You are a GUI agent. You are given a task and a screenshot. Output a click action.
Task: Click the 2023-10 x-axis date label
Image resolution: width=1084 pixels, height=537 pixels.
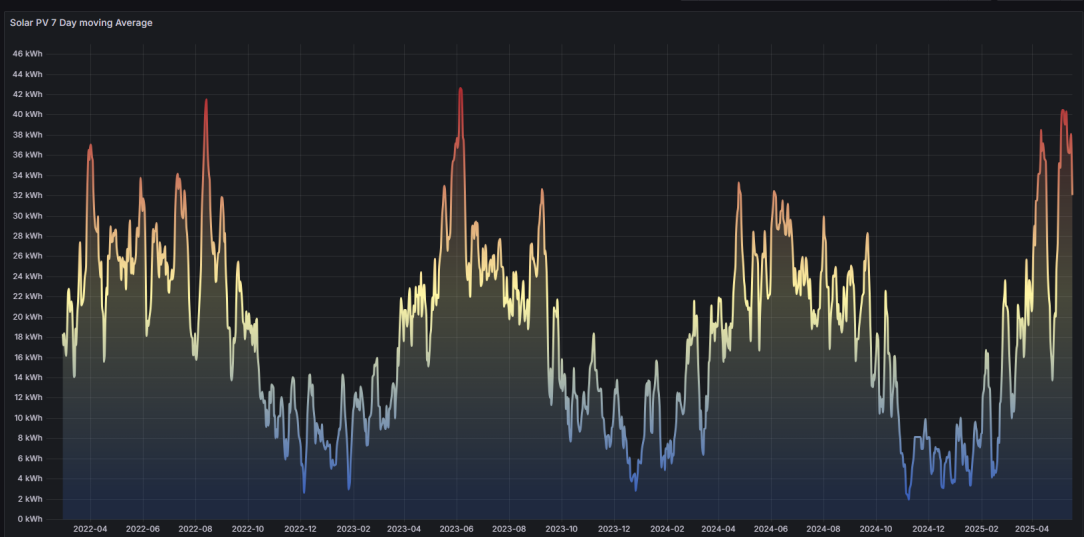(562, 529)
